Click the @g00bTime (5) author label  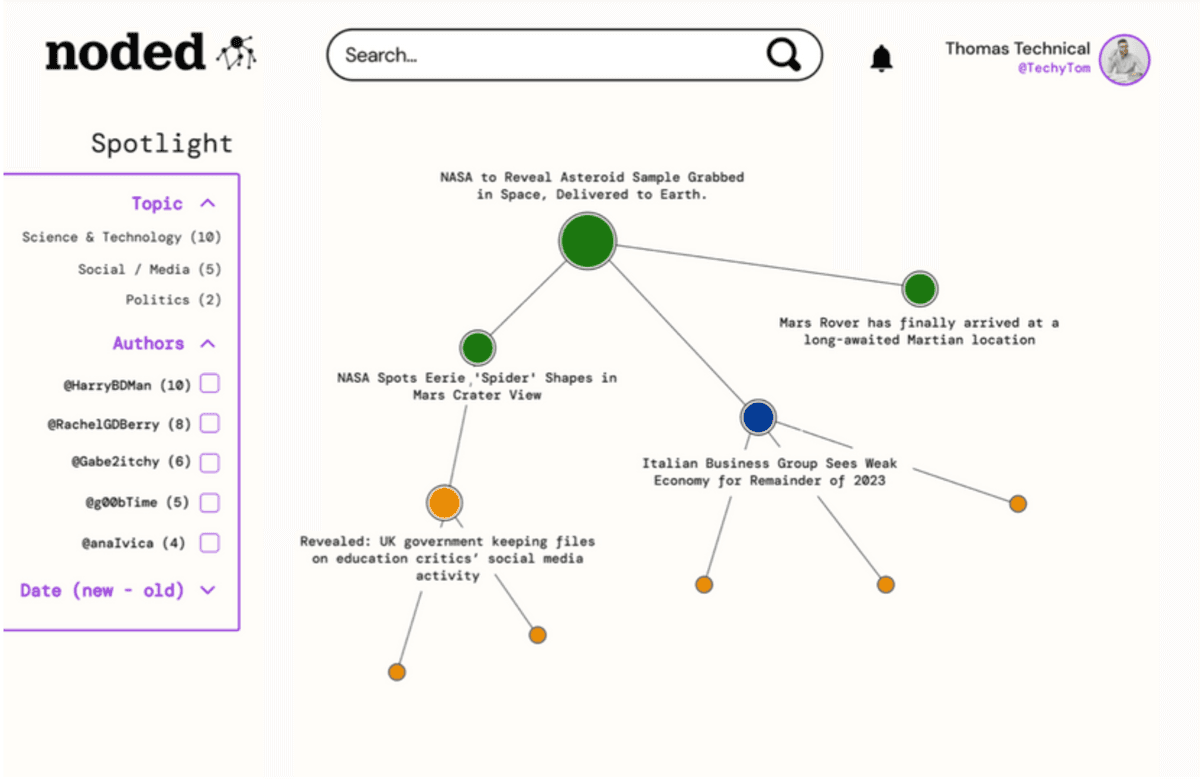pos(138,503)
